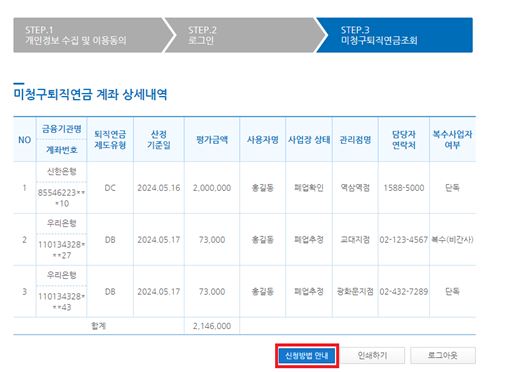Click row number 2

pos(25,240)
